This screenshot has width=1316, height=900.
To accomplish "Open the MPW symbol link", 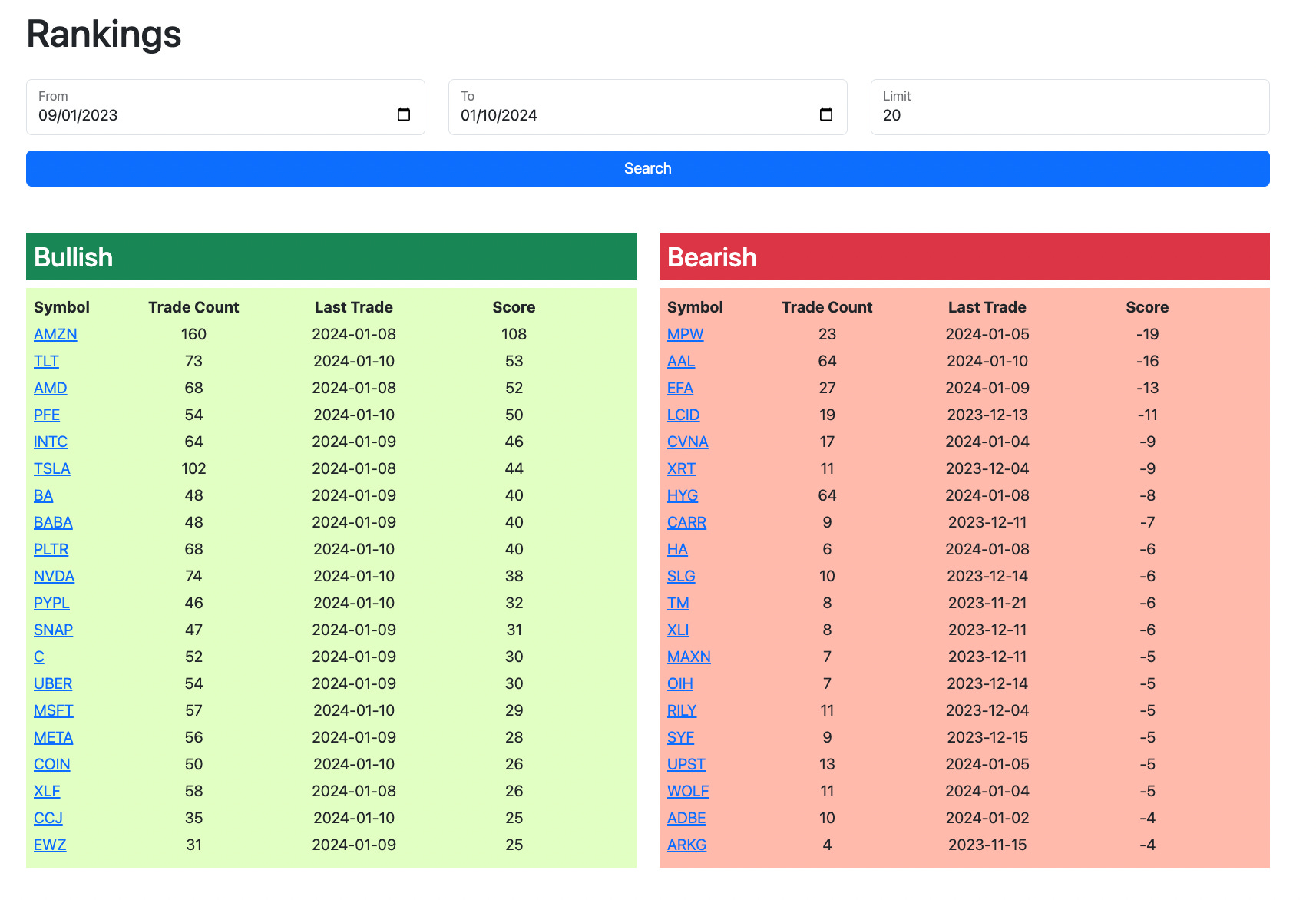I will [x=685, y=334].
